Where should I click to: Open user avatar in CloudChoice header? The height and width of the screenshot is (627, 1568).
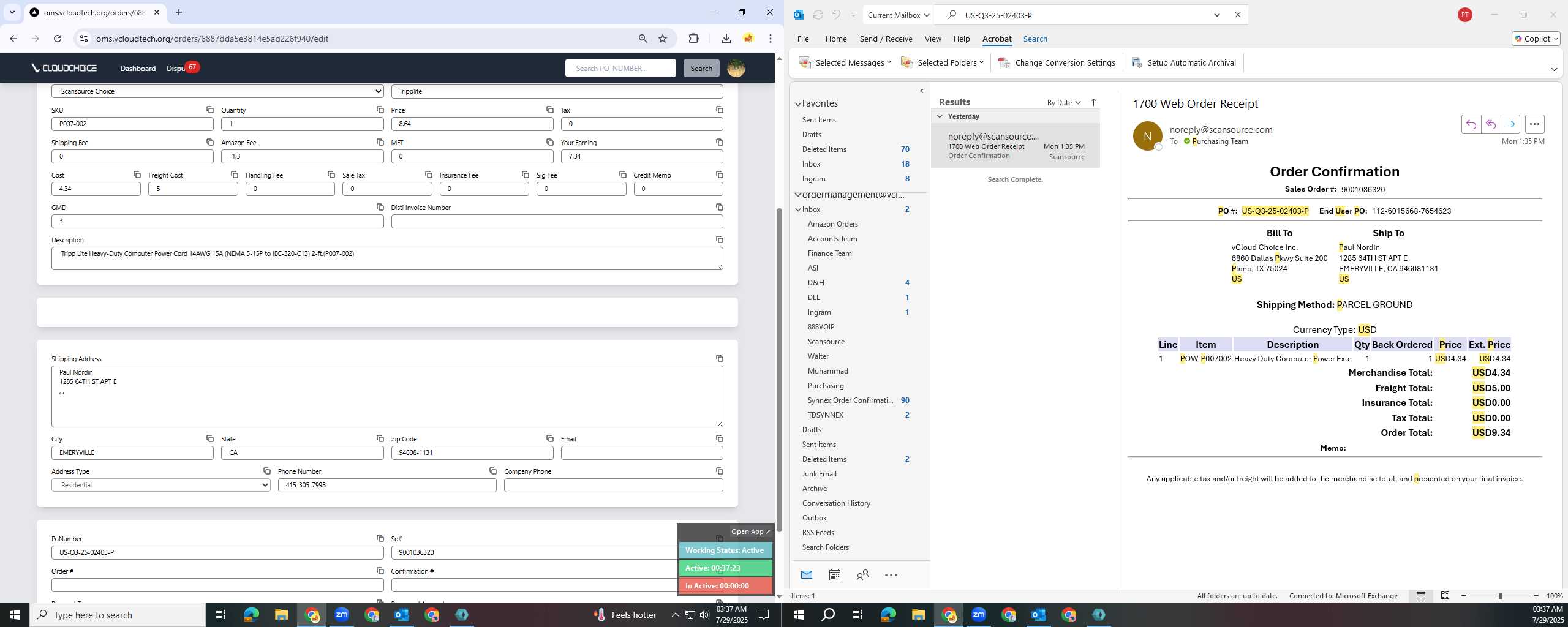click(736, 68)
